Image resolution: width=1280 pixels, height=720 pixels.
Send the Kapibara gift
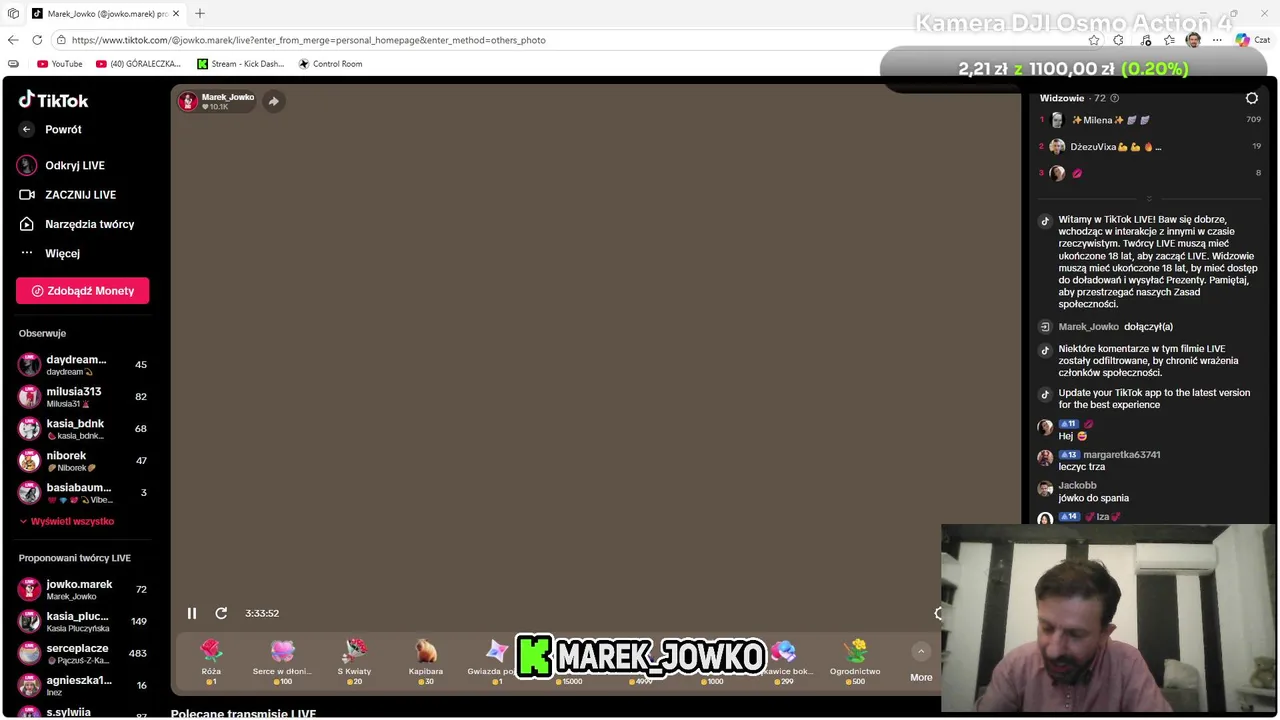pos(425,662)
